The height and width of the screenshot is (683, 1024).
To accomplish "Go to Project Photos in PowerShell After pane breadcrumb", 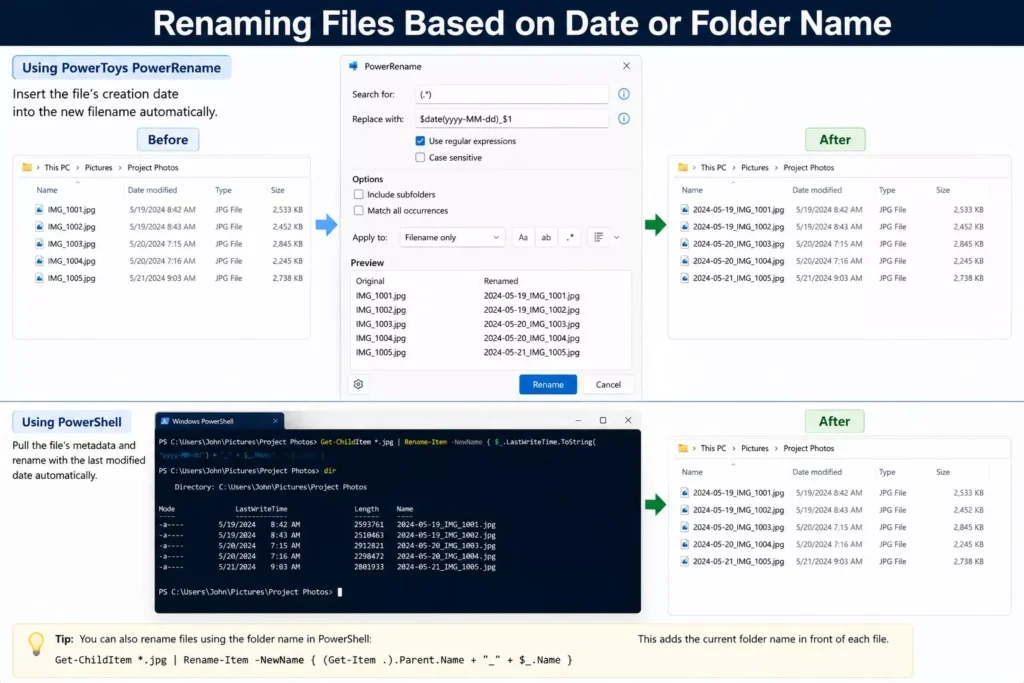I will pos(808,449).
